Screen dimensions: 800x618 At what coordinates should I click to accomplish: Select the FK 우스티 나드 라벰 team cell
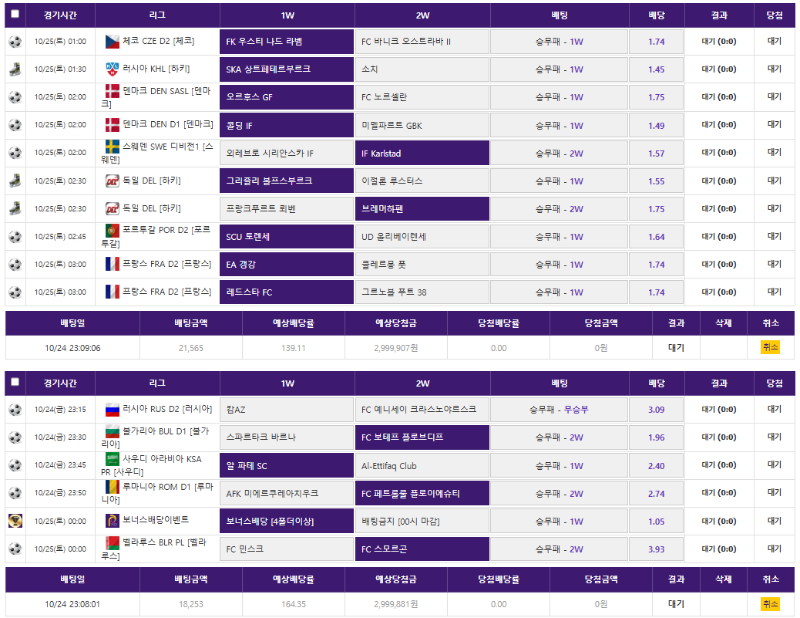(x=287, y=42)
